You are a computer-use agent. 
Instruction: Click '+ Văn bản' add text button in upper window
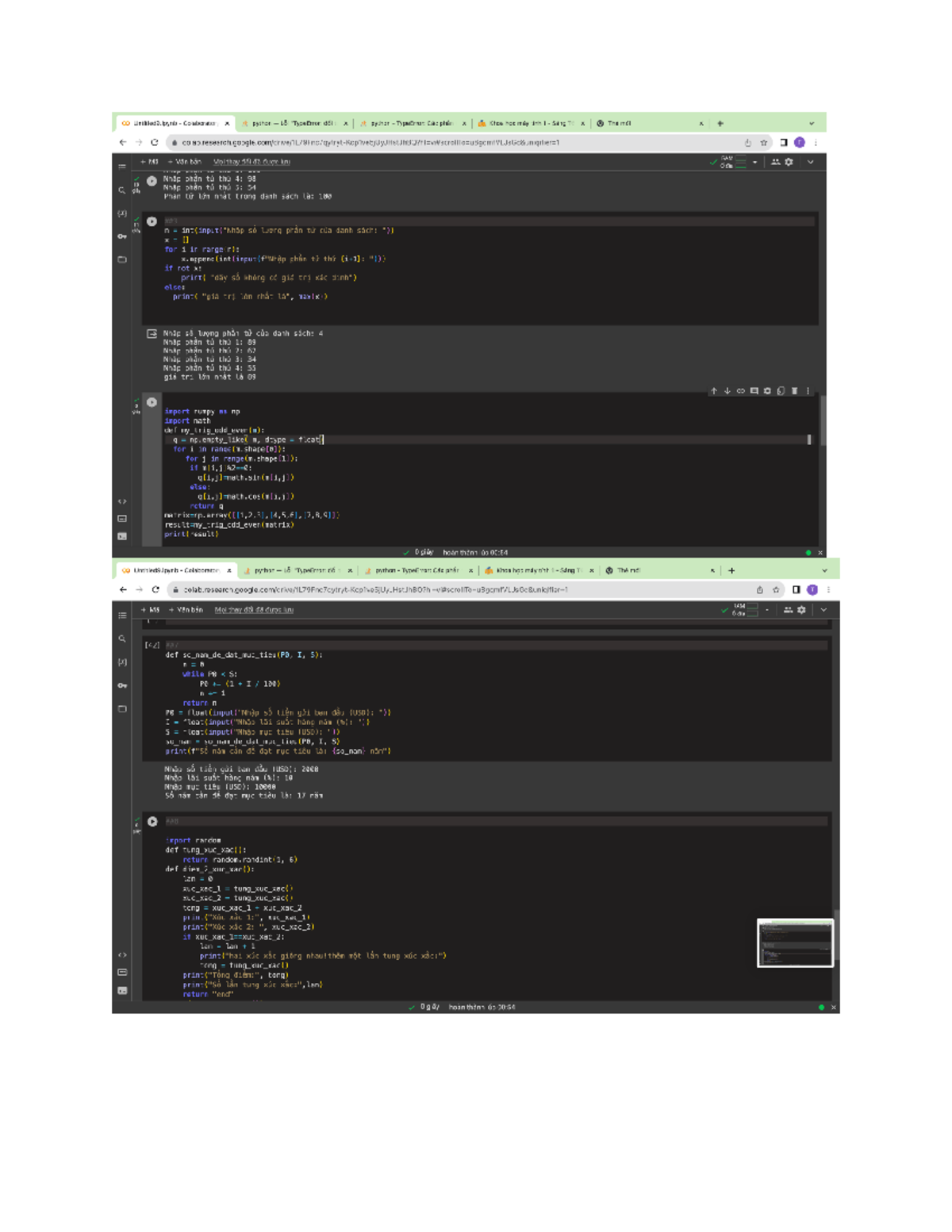click(184, 162)
